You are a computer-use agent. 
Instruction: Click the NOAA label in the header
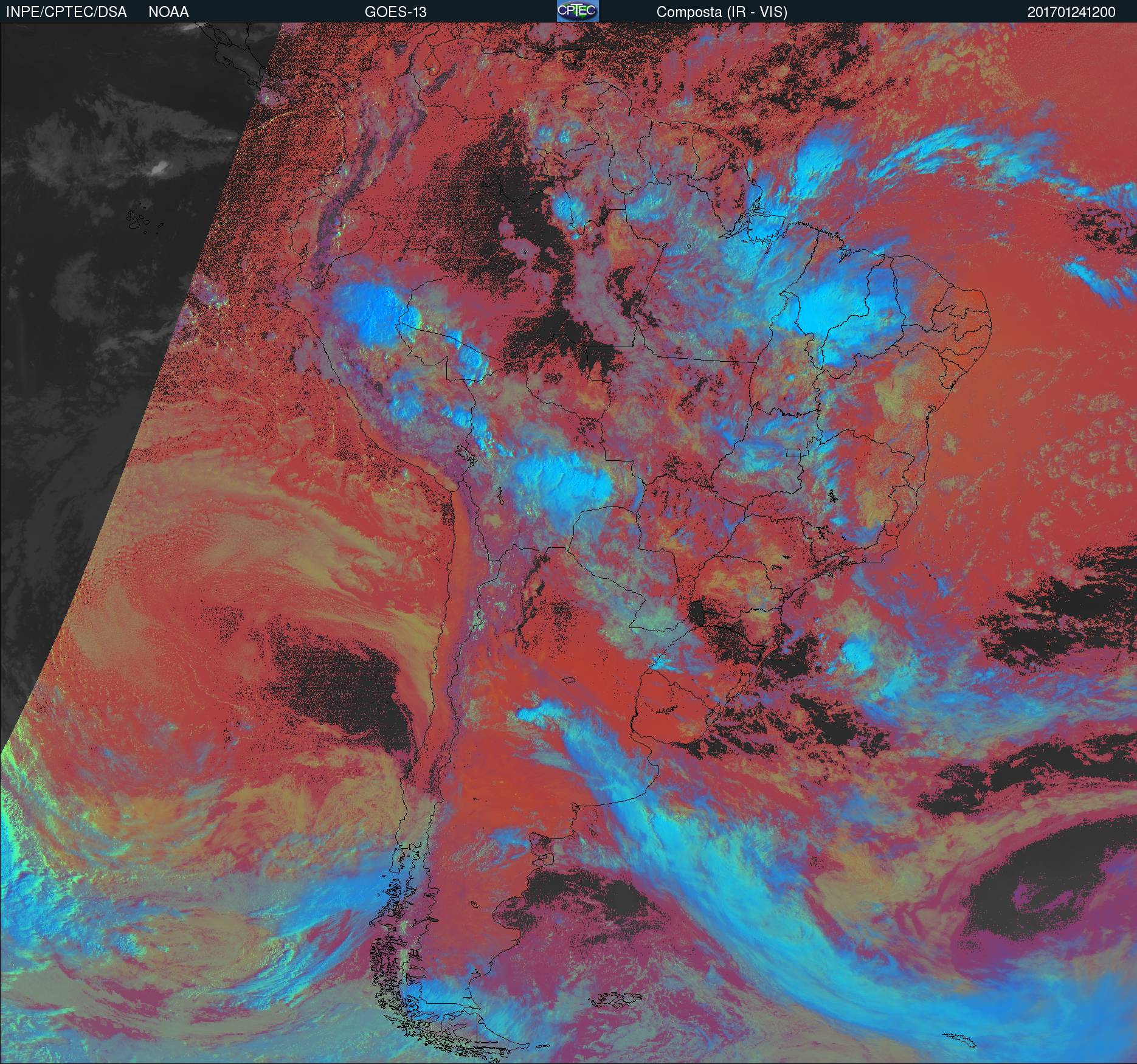click(168, 12)
